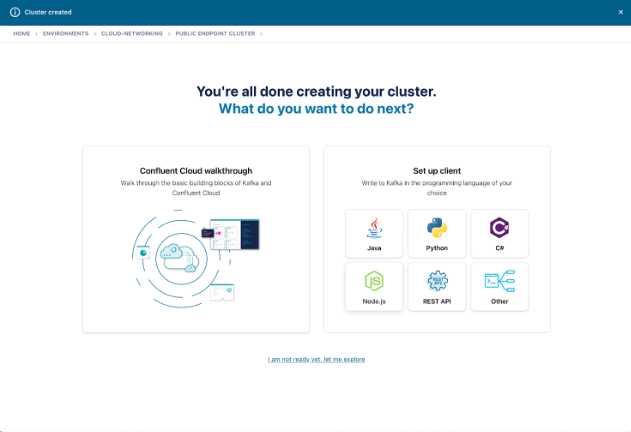Open ENVIRONMENTS breadcrumb link
The height and width of the screenshot is (432, 631).
(x=66, y=33)
